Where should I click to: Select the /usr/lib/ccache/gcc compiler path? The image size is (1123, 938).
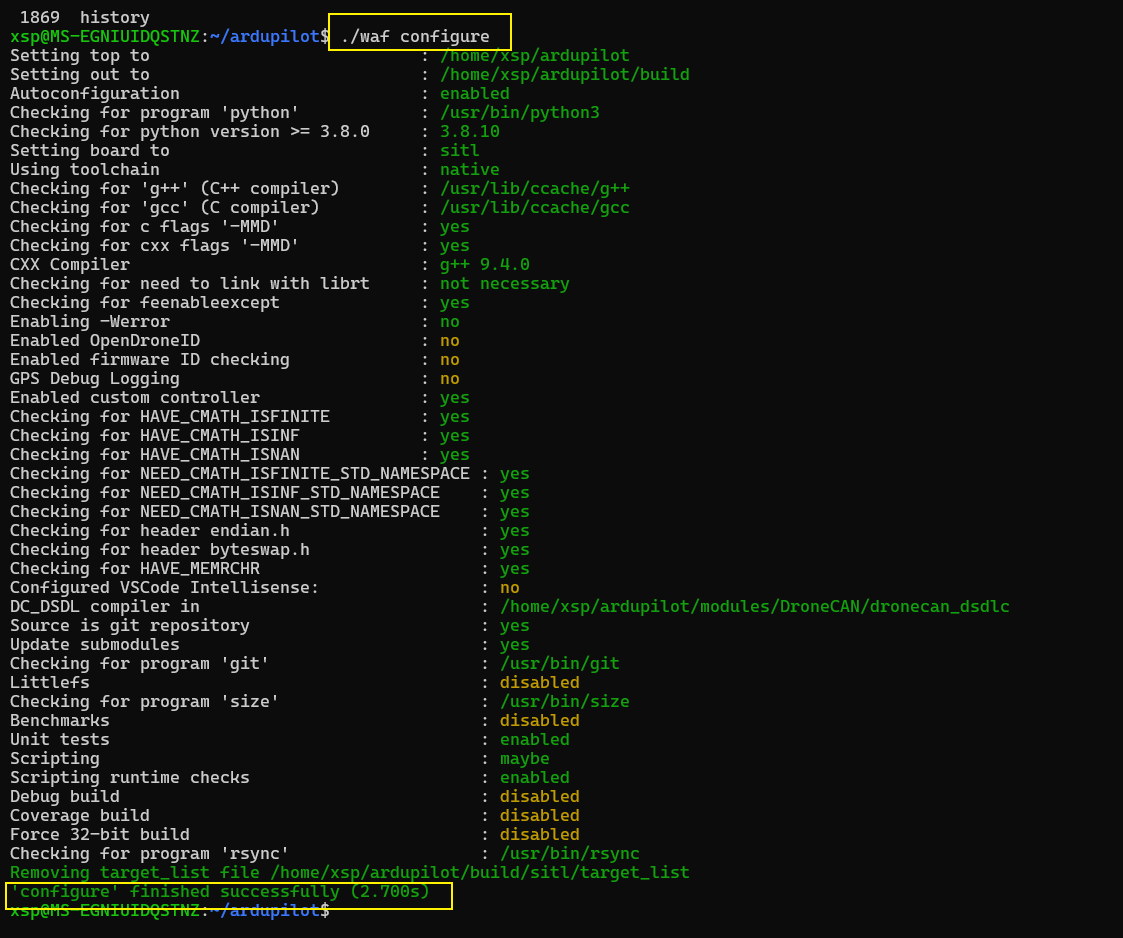pos(534,207)
